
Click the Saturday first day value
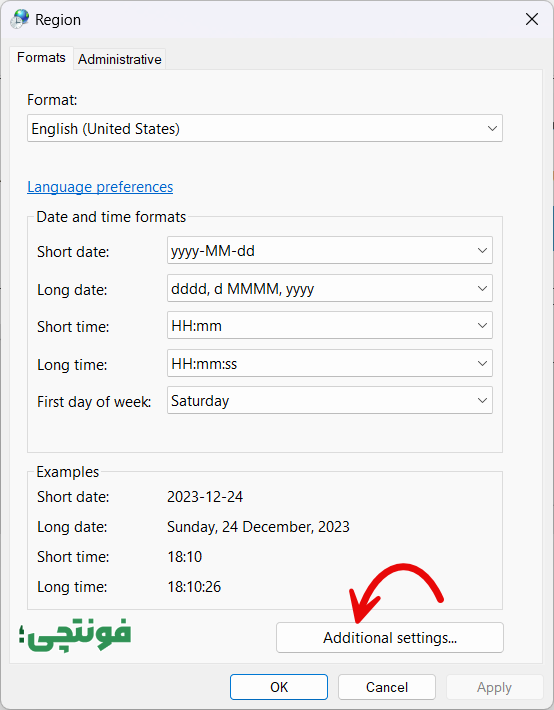click(200, 401)
